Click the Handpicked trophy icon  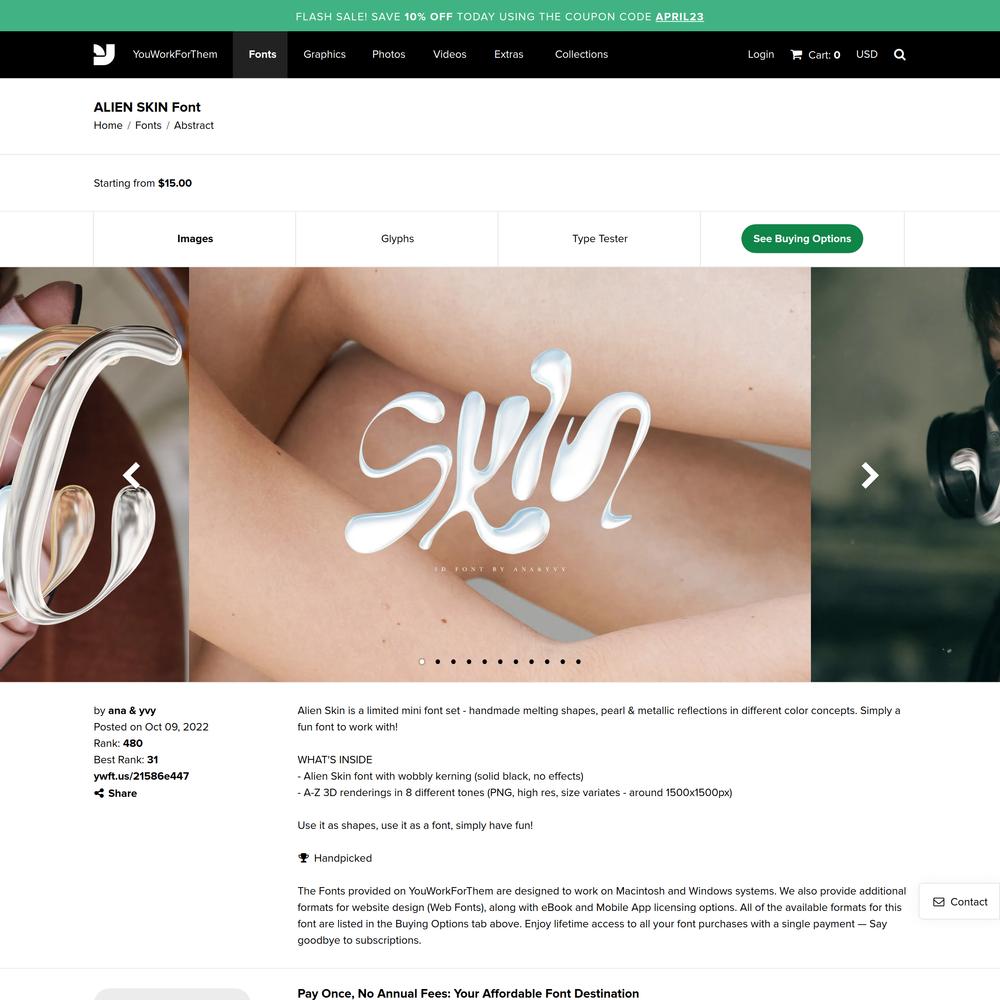coord(304,858)
